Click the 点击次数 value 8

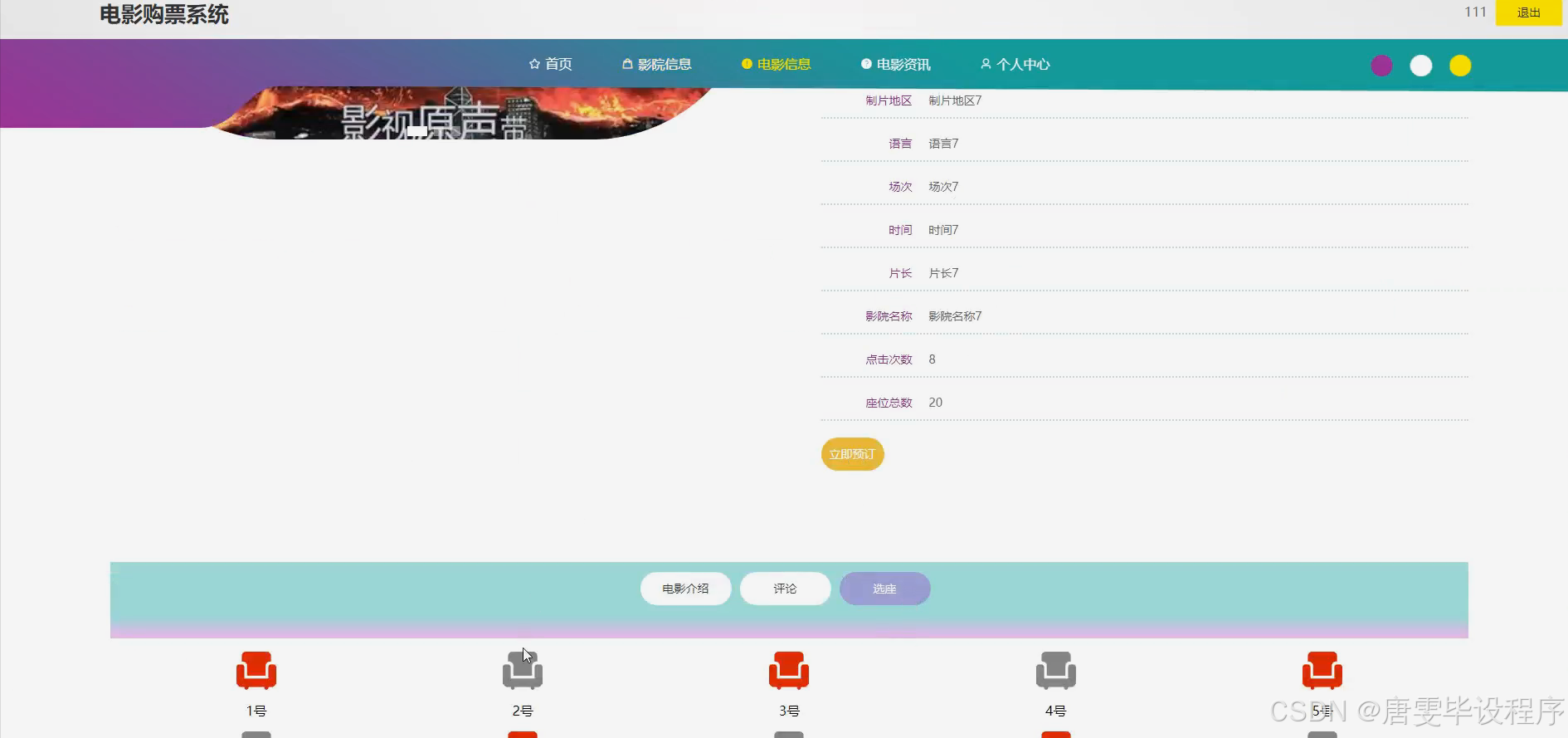[x=933, y=359]
